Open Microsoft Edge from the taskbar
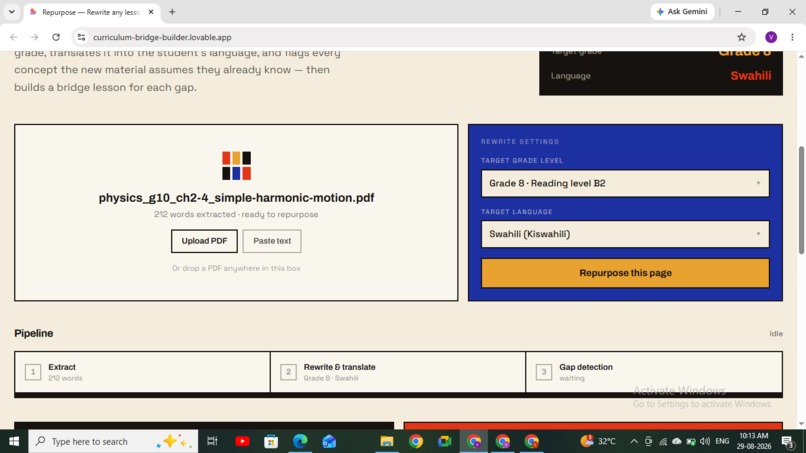This screenshot has width=806, height=453. 300,441
